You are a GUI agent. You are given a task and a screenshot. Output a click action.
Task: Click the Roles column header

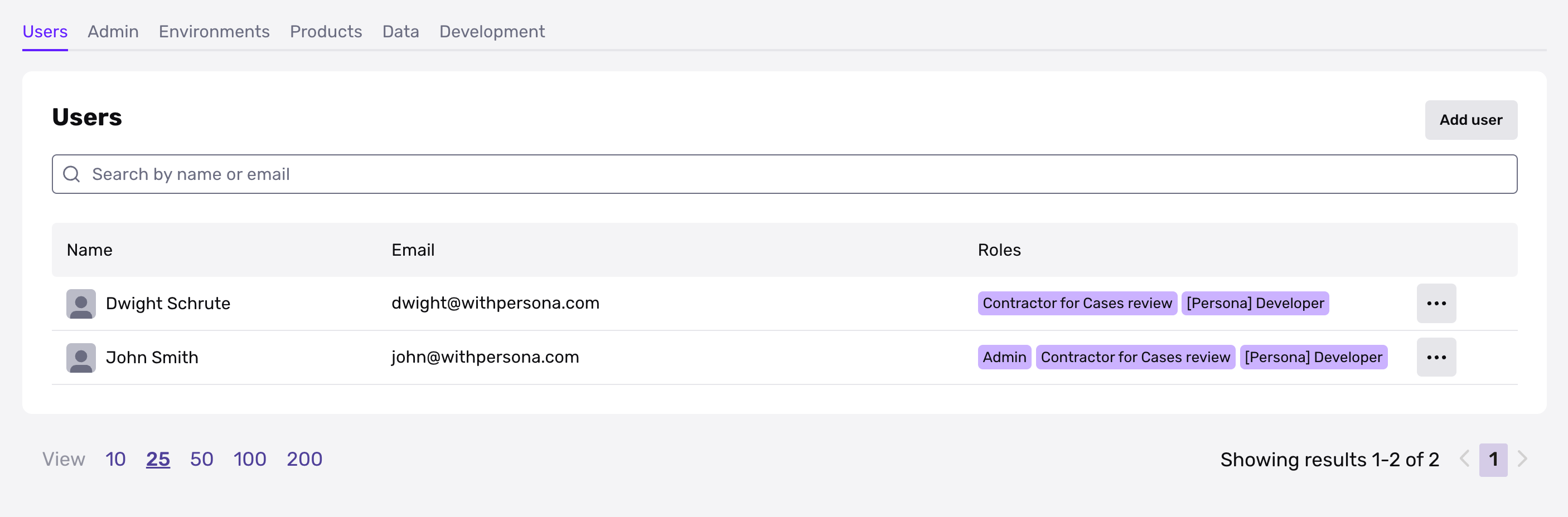tap(999, 250)
